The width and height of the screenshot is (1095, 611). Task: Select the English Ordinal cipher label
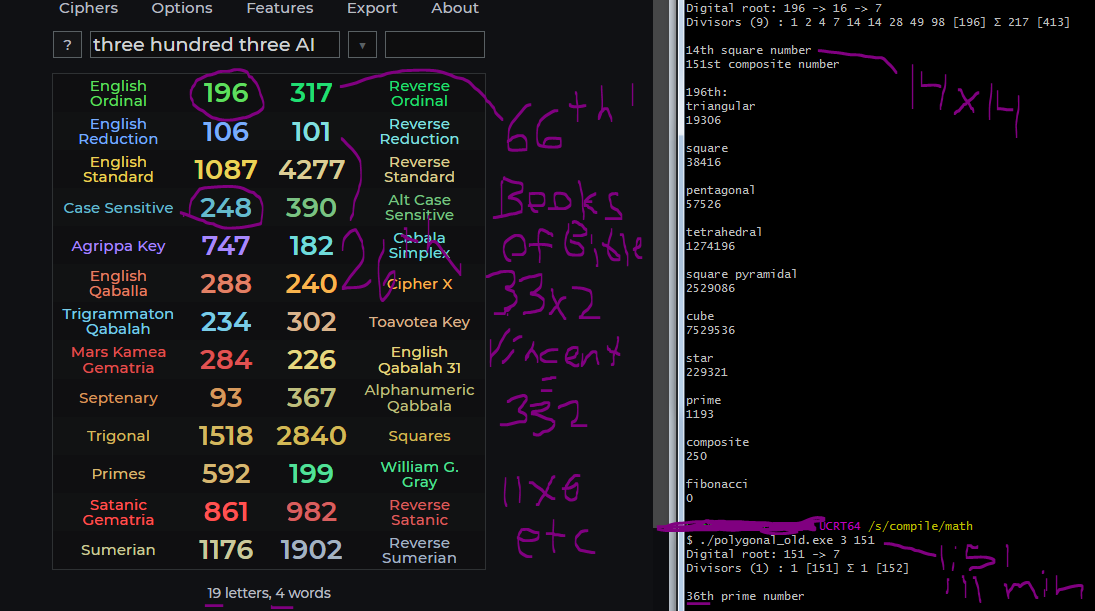118,94
